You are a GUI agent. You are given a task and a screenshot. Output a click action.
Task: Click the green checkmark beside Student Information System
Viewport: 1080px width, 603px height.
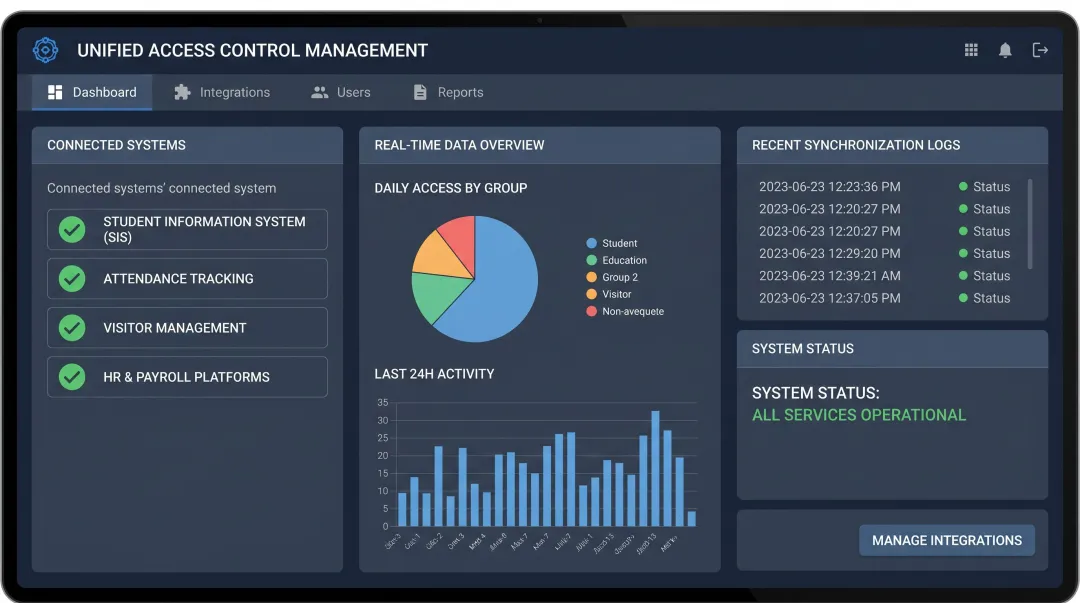pyautogui.click(x=70, y=229)
